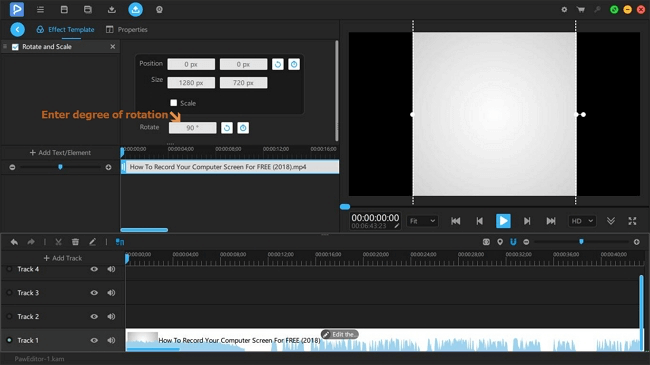
Task: Zoom in main timeline with plus icon
Action: coord(637,242)
